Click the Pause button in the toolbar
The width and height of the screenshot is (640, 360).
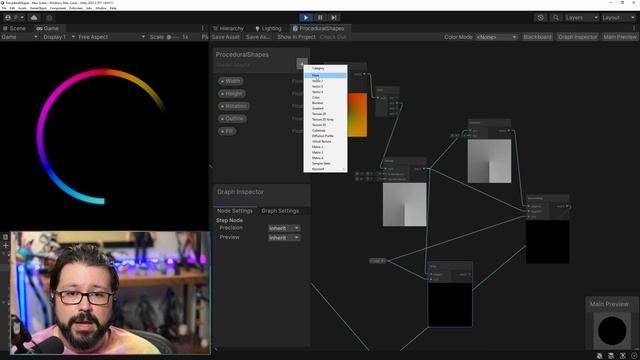(320, 18)
